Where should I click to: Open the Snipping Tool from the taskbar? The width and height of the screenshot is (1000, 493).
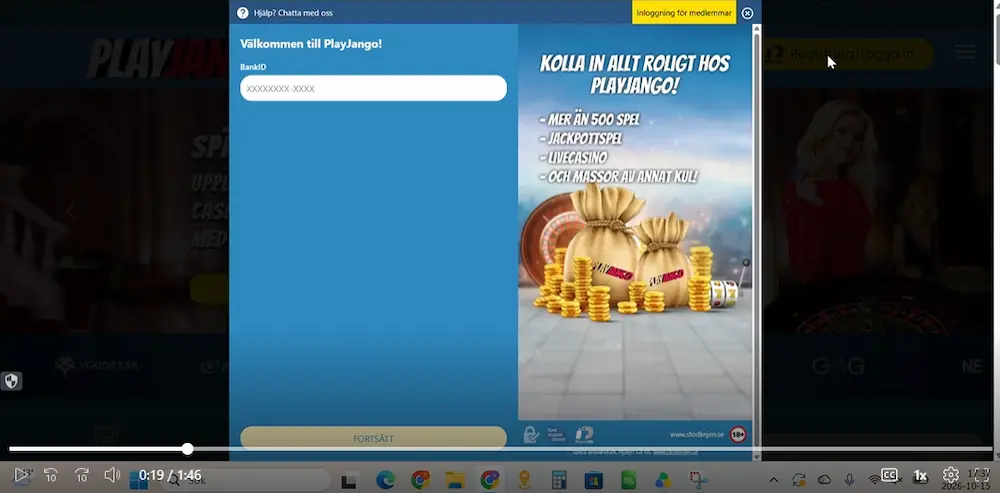[x=698, y=480]
